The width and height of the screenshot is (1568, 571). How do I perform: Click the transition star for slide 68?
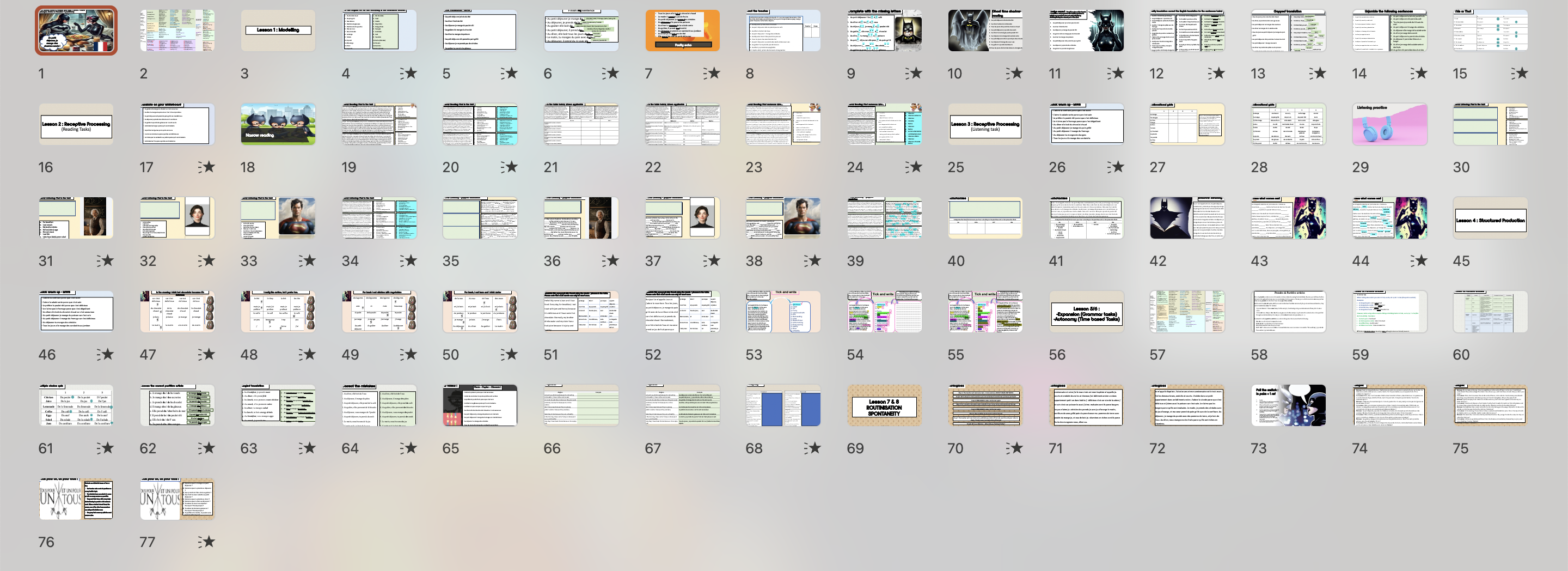[x=813, y=448]
